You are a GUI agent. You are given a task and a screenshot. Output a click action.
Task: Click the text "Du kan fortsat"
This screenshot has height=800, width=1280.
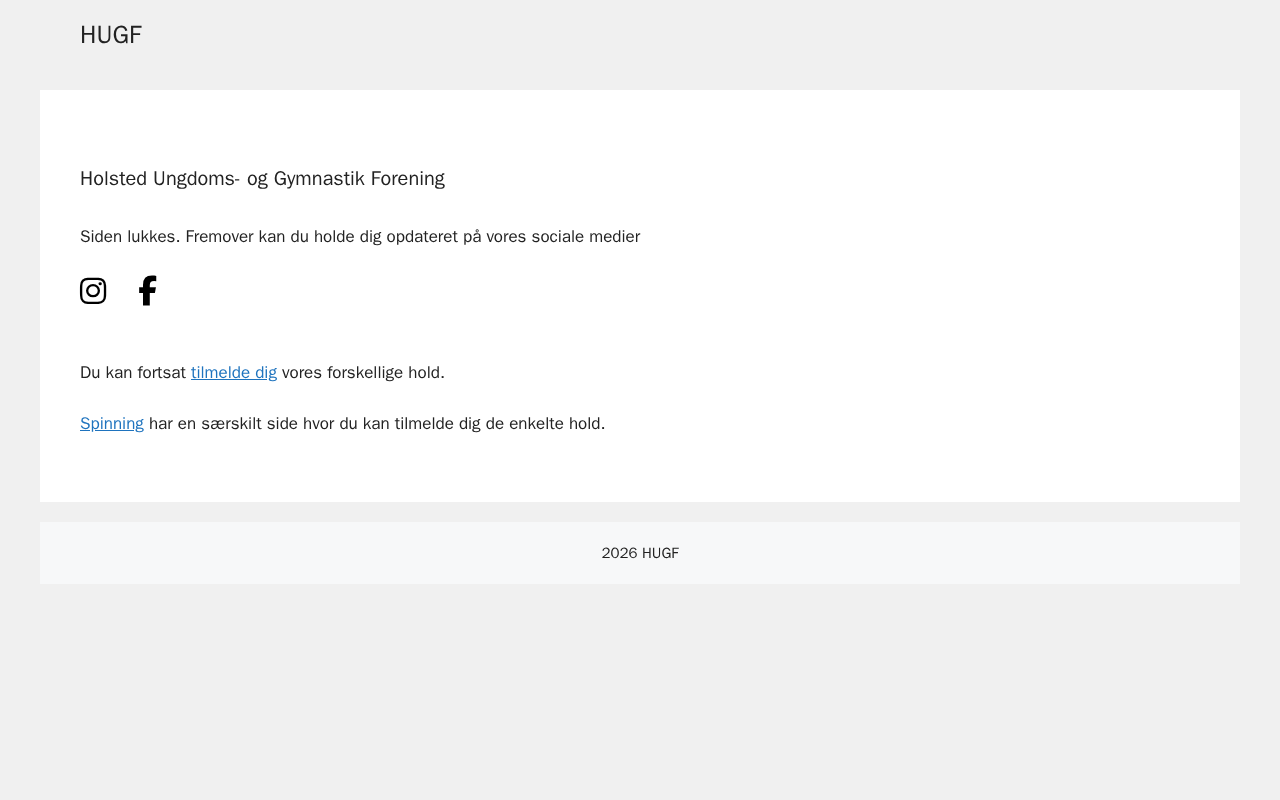coord(133,373)
